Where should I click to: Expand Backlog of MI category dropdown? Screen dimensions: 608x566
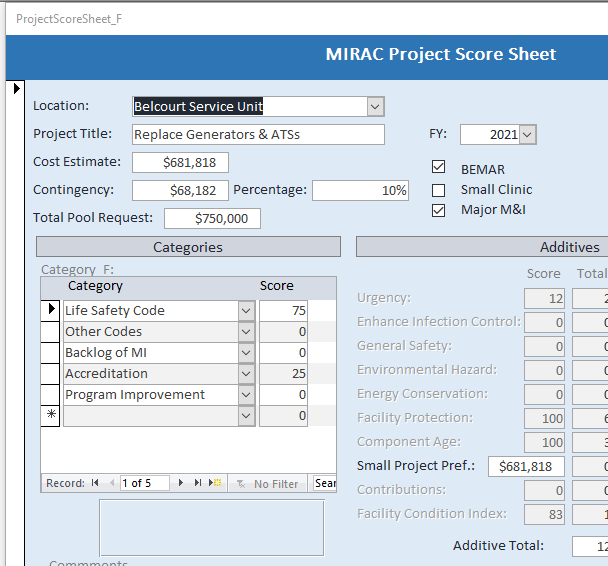[x=246, y=352]
